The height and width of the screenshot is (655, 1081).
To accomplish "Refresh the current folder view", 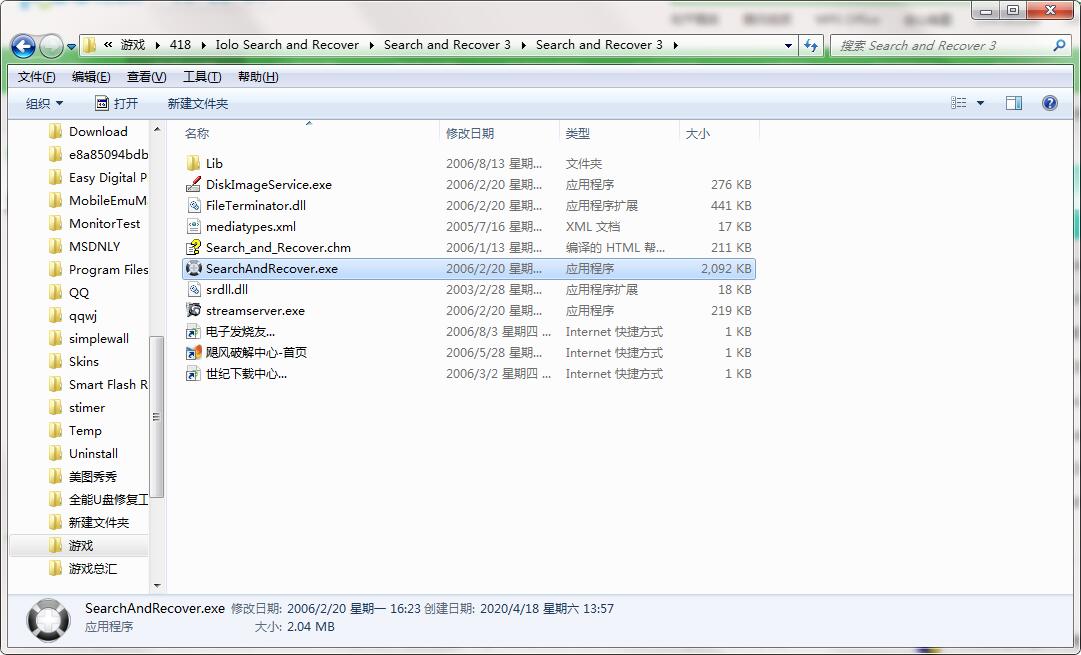I will (x=811, y=46).
